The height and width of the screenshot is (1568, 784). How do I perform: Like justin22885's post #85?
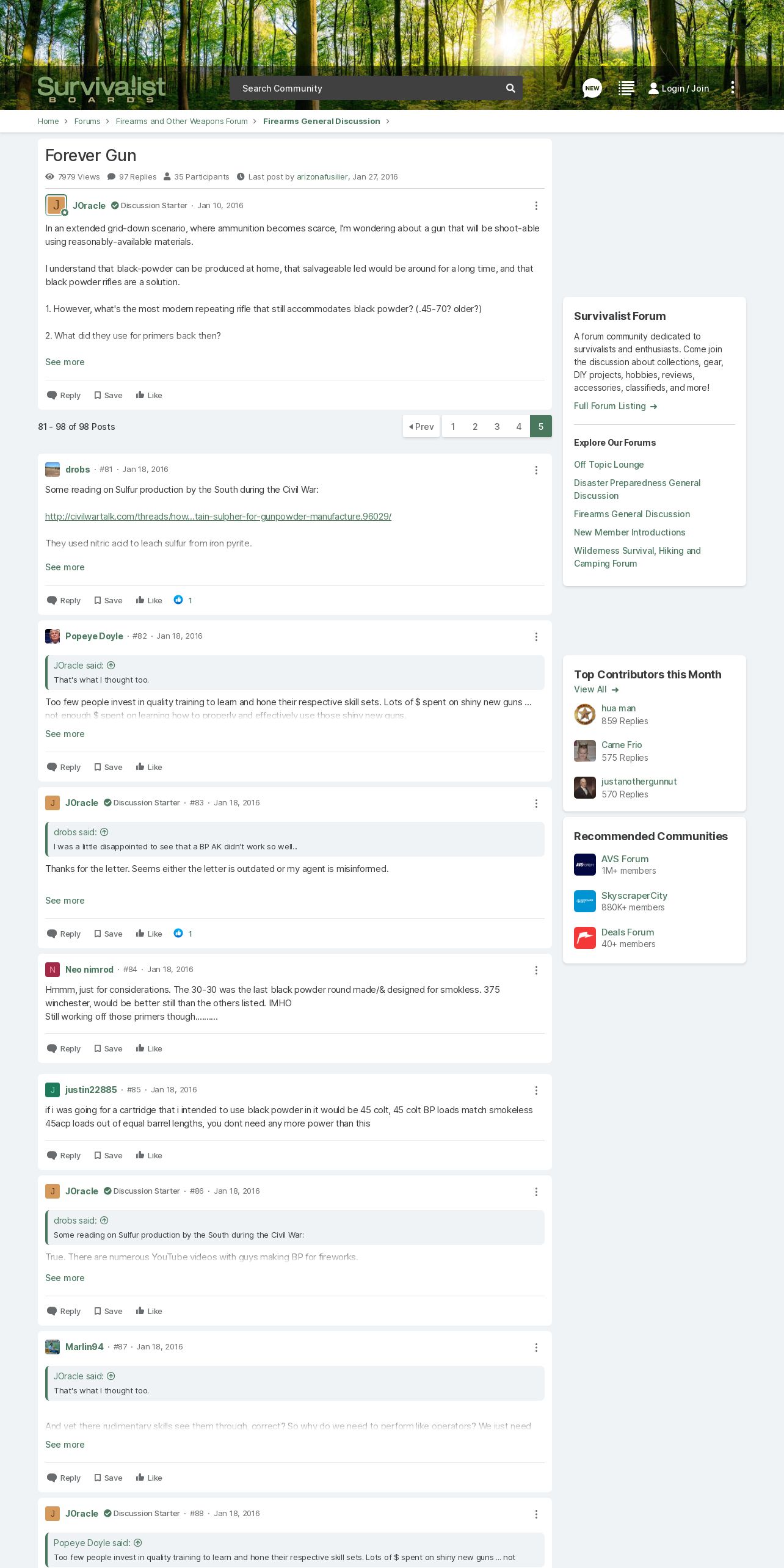pos(149,1155)
